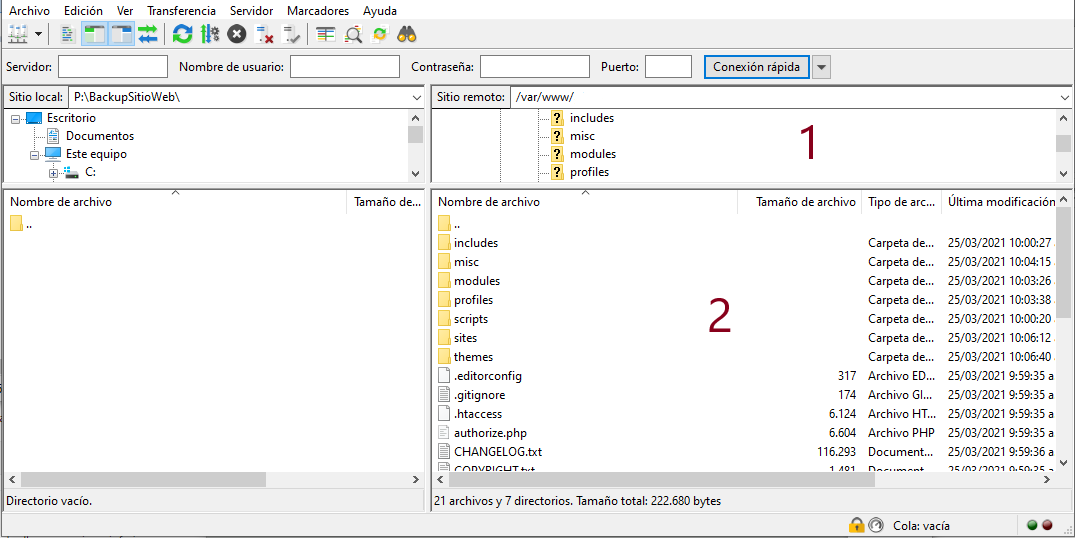Image resolution: width=1075 pixels, height=538 pixels.
Task: Toggle transfer queue display icon
Action: coord(148,34)
